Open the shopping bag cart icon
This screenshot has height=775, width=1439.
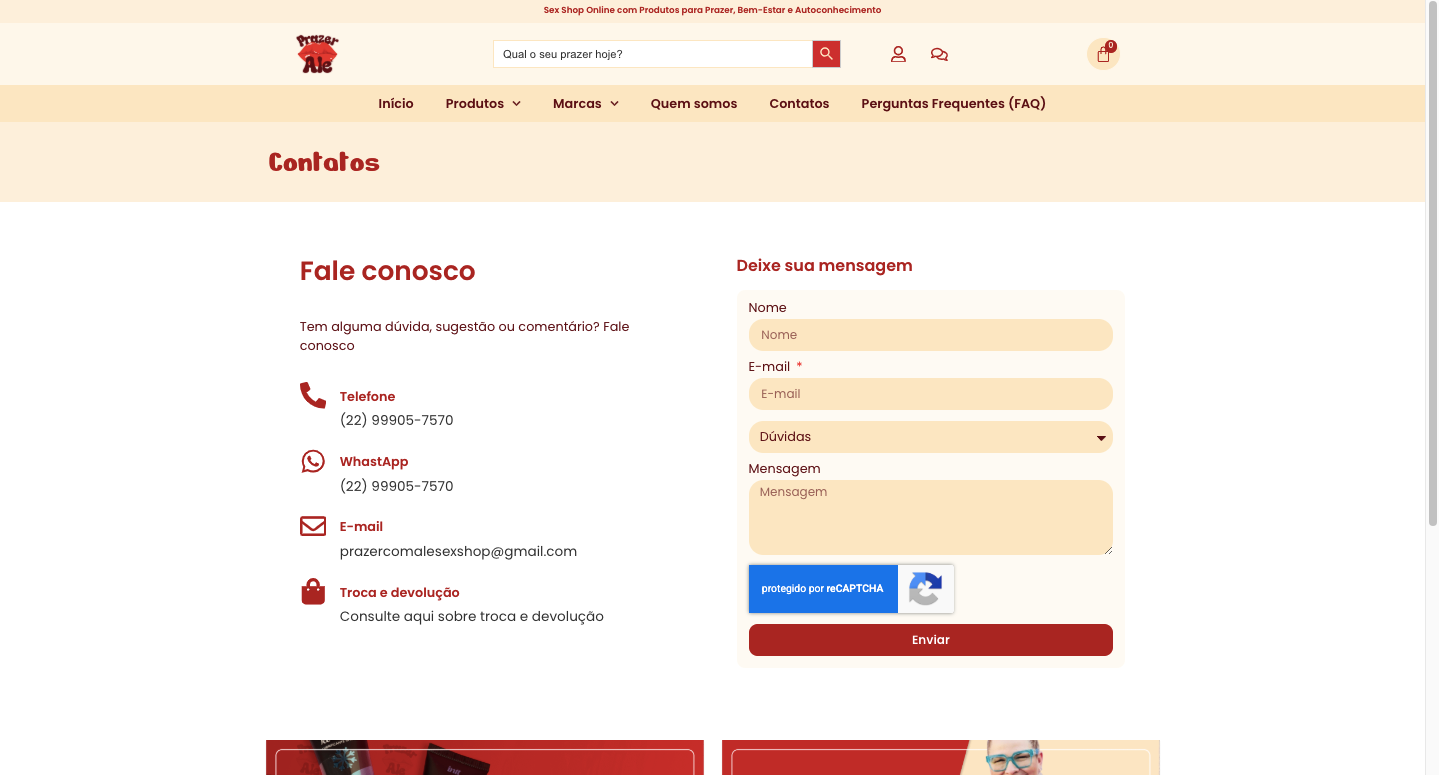click(x=1103, y=54)
